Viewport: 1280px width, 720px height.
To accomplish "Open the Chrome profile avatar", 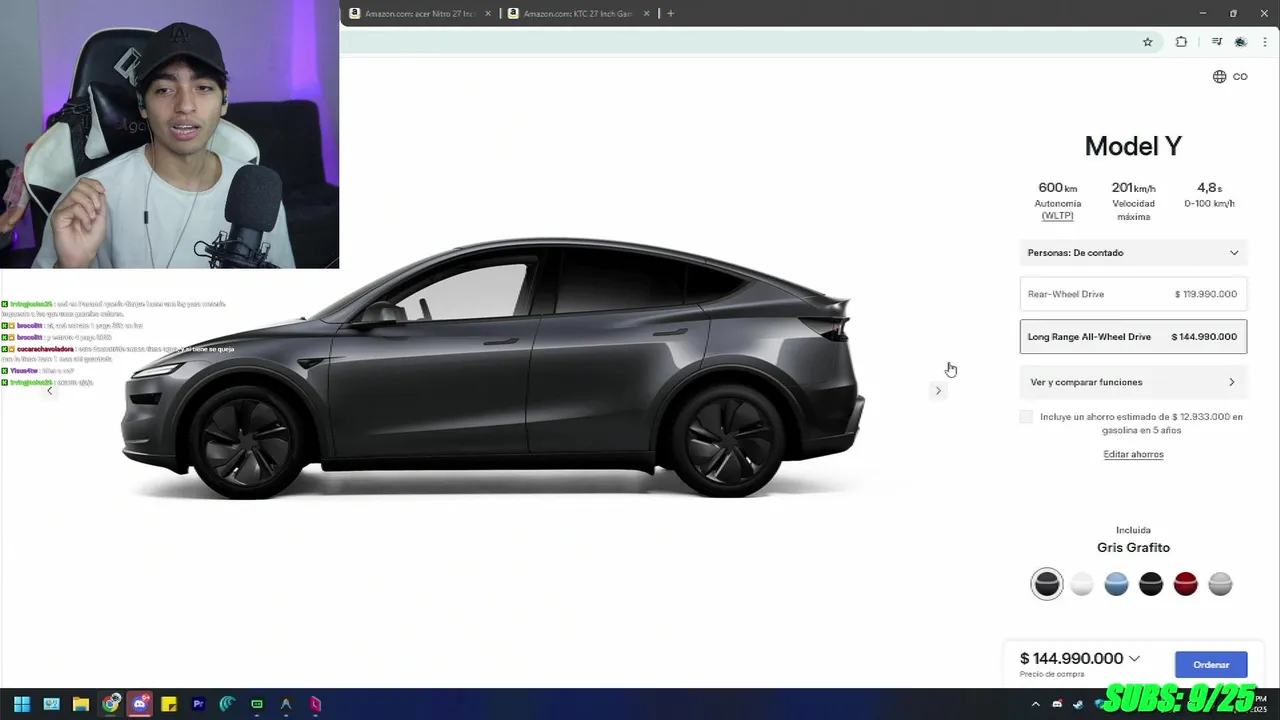I will coord(1241,42).
